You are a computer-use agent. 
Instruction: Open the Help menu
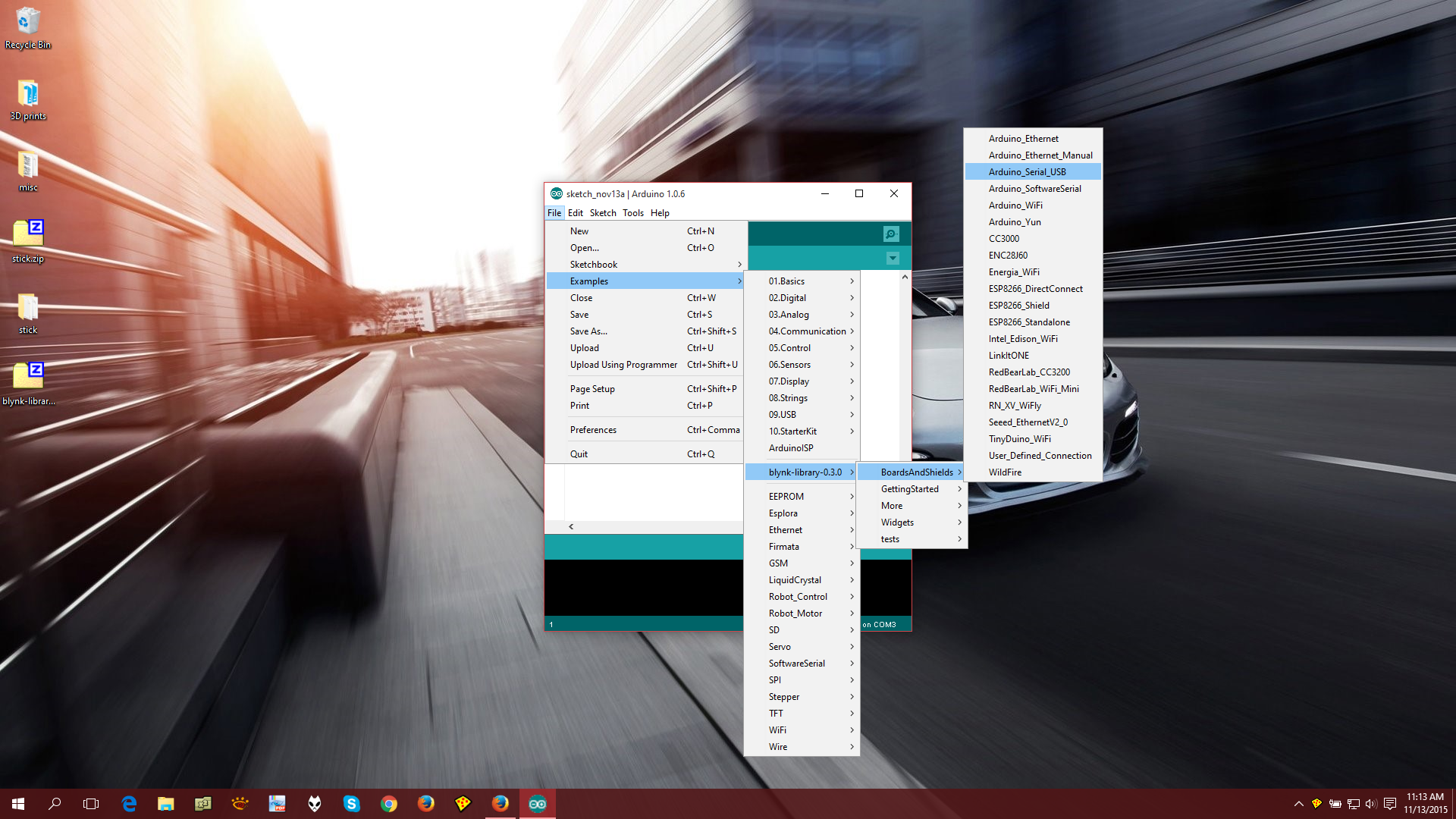coord(660,213)
